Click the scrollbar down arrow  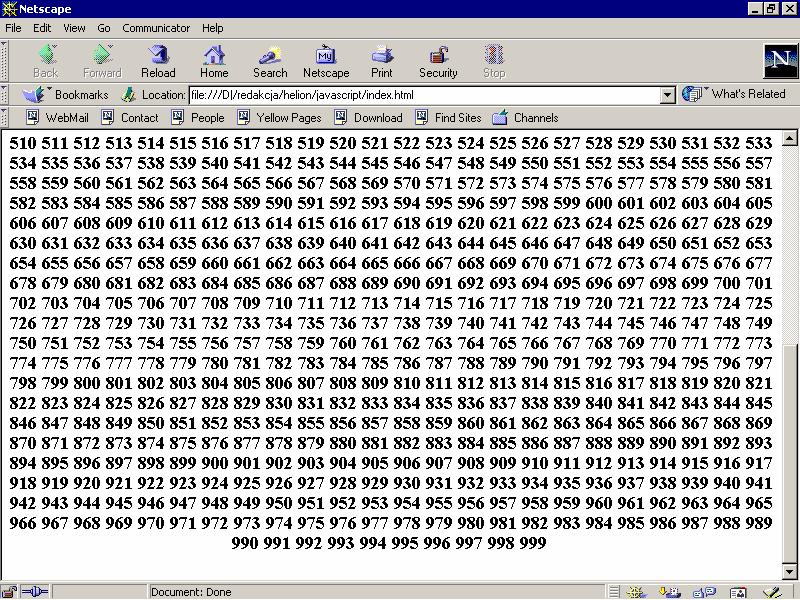click(790, 572)
